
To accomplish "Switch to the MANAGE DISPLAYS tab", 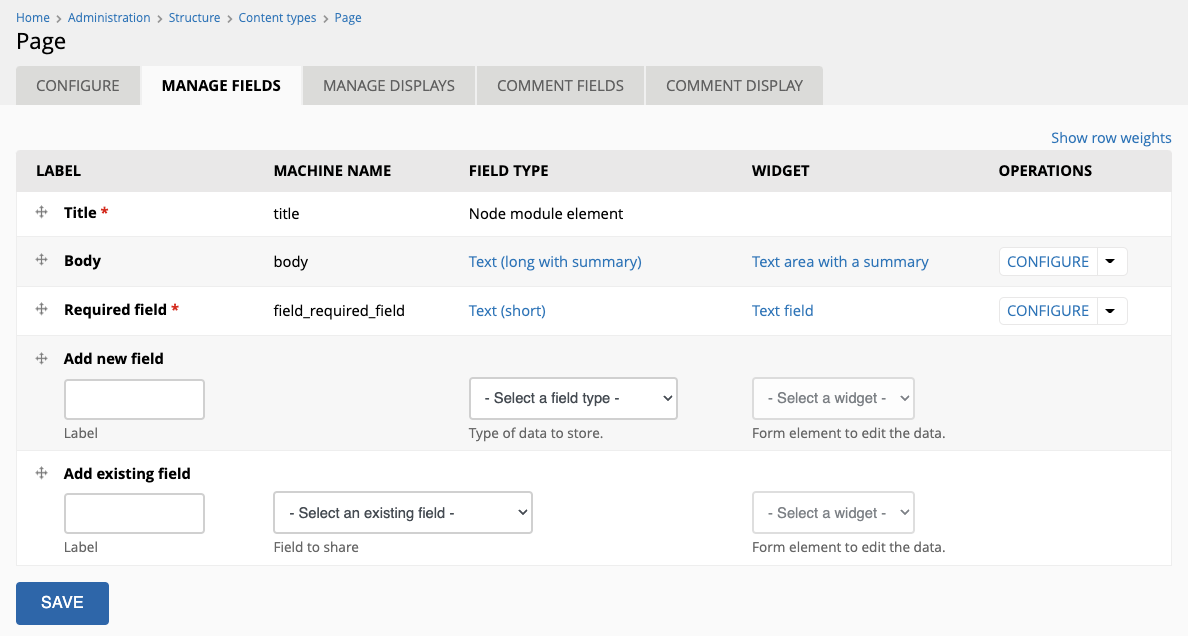I will (388, 85).
